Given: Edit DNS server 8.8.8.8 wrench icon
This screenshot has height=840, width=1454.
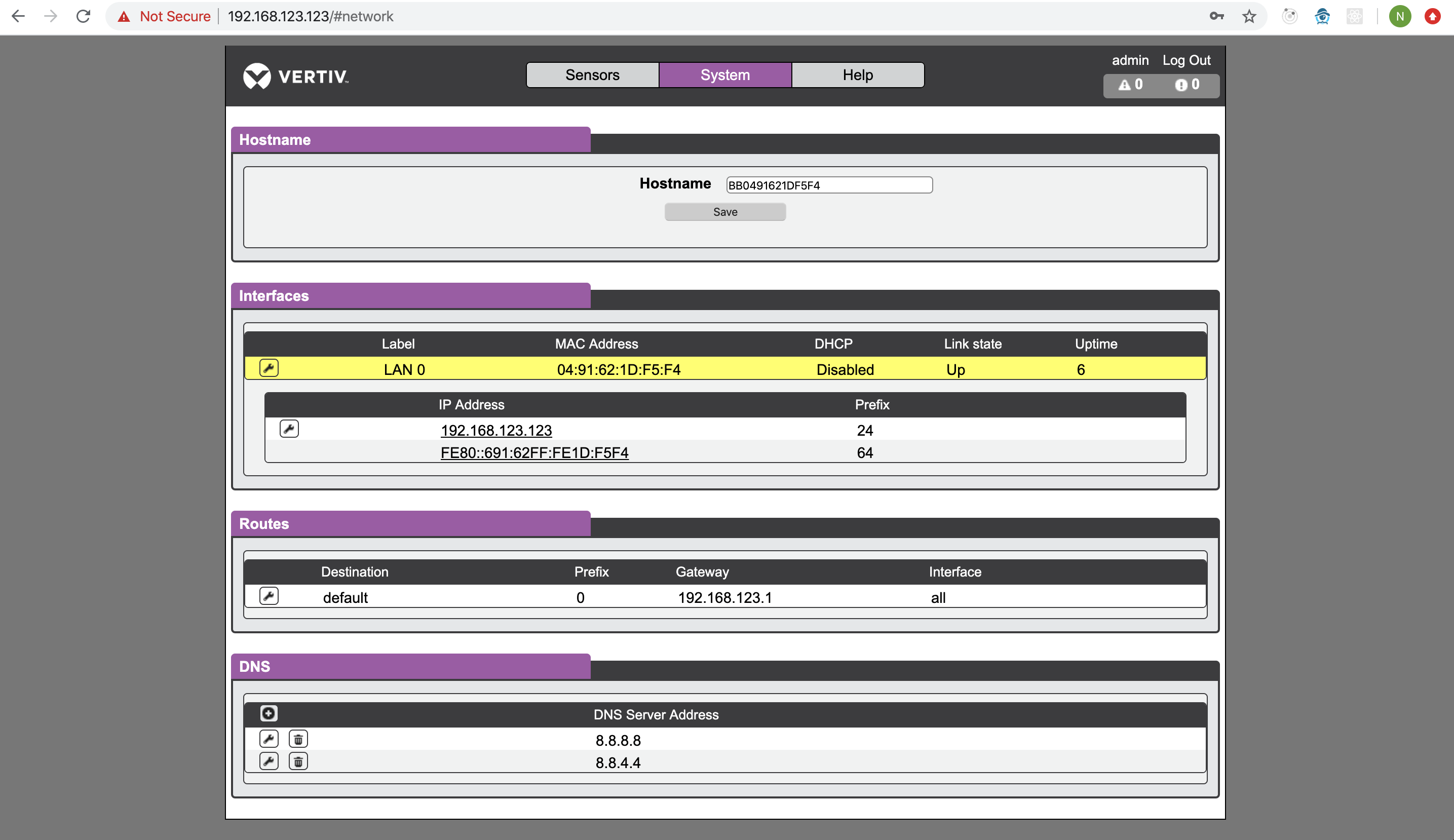Looking at the screenshot, I should [269, 739].
